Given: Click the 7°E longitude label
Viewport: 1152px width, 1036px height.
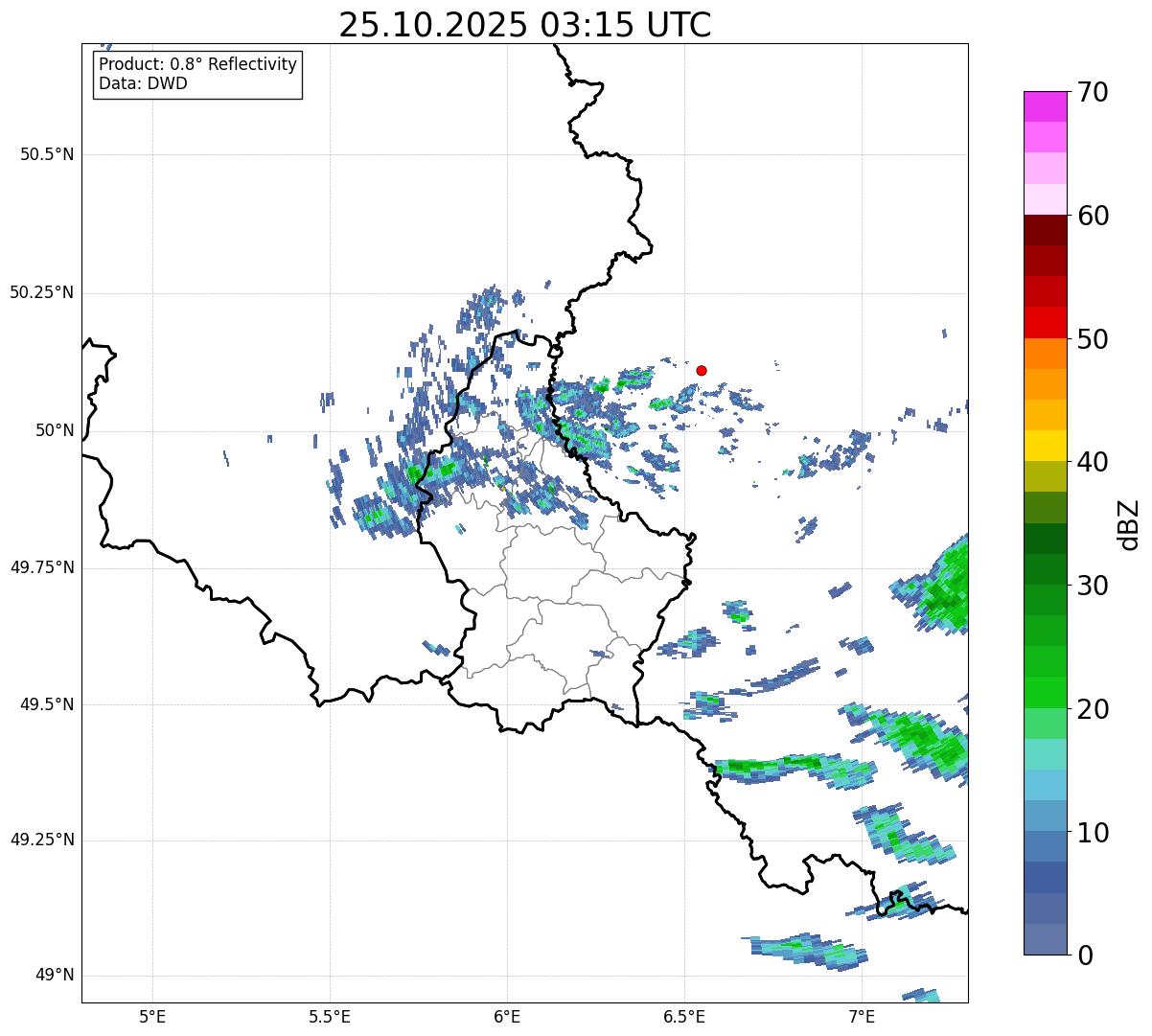Looking at the screenshot, I should (862, 1016).
